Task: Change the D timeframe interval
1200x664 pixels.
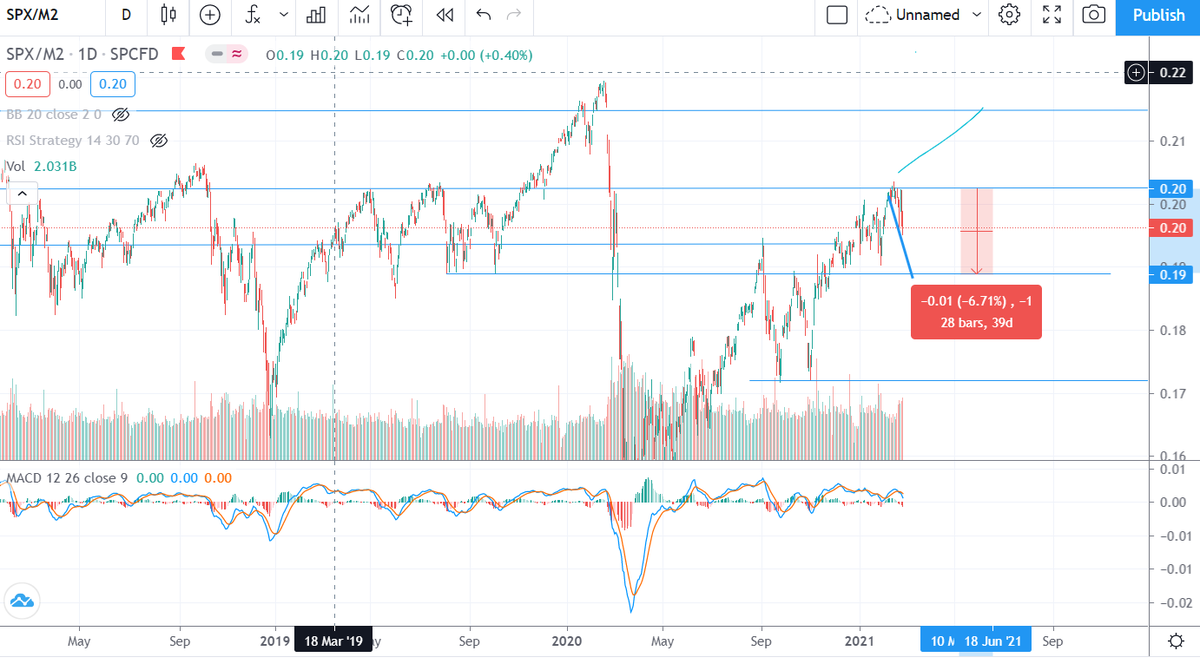Action: [125, 15]
